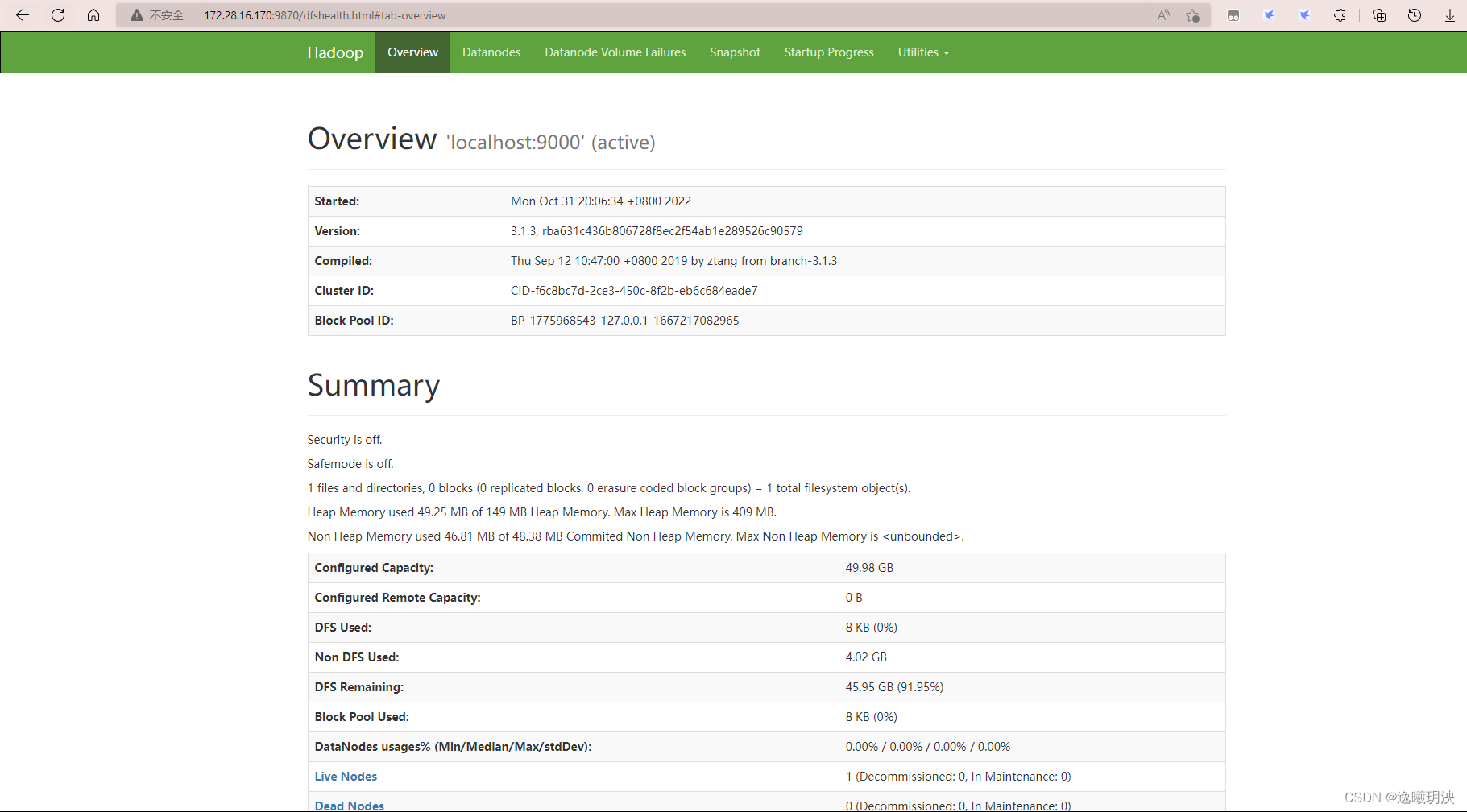Open the Dead Nodes link

350,806
